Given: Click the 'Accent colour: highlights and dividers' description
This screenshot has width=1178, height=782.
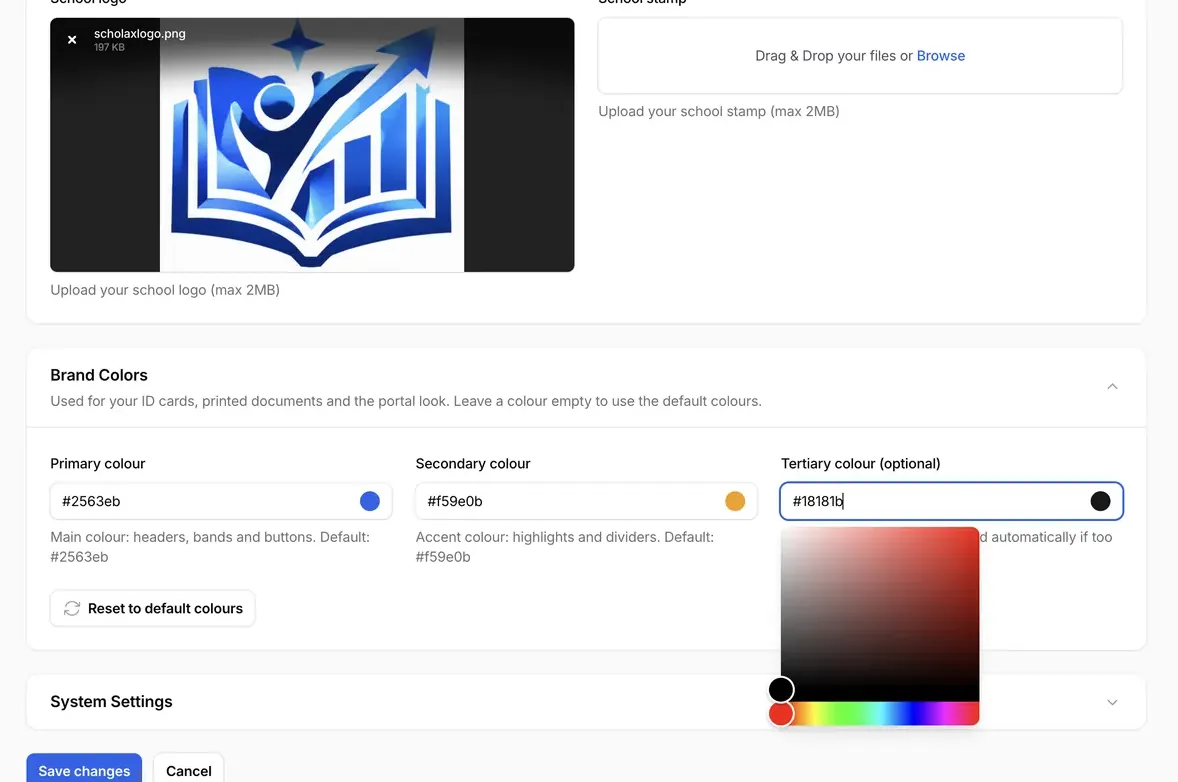Looking at the screenshot, I should 565,547.
